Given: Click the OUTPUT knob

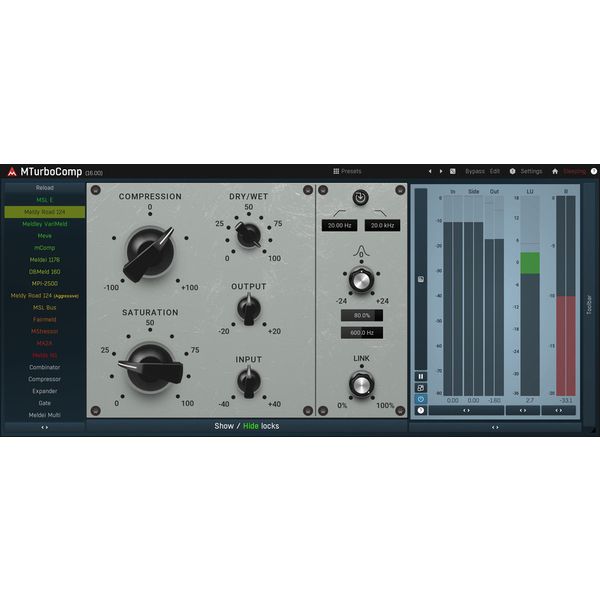Looking at the screenshot, I should (249, 308).
